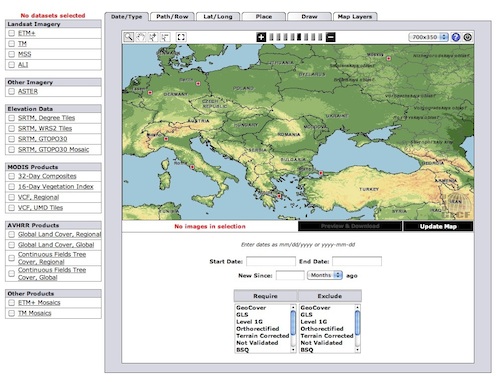The image size is (500, 382).
Task: Zoom out with the minus icon
Action: pyautogui.click(x=330, y=37)
